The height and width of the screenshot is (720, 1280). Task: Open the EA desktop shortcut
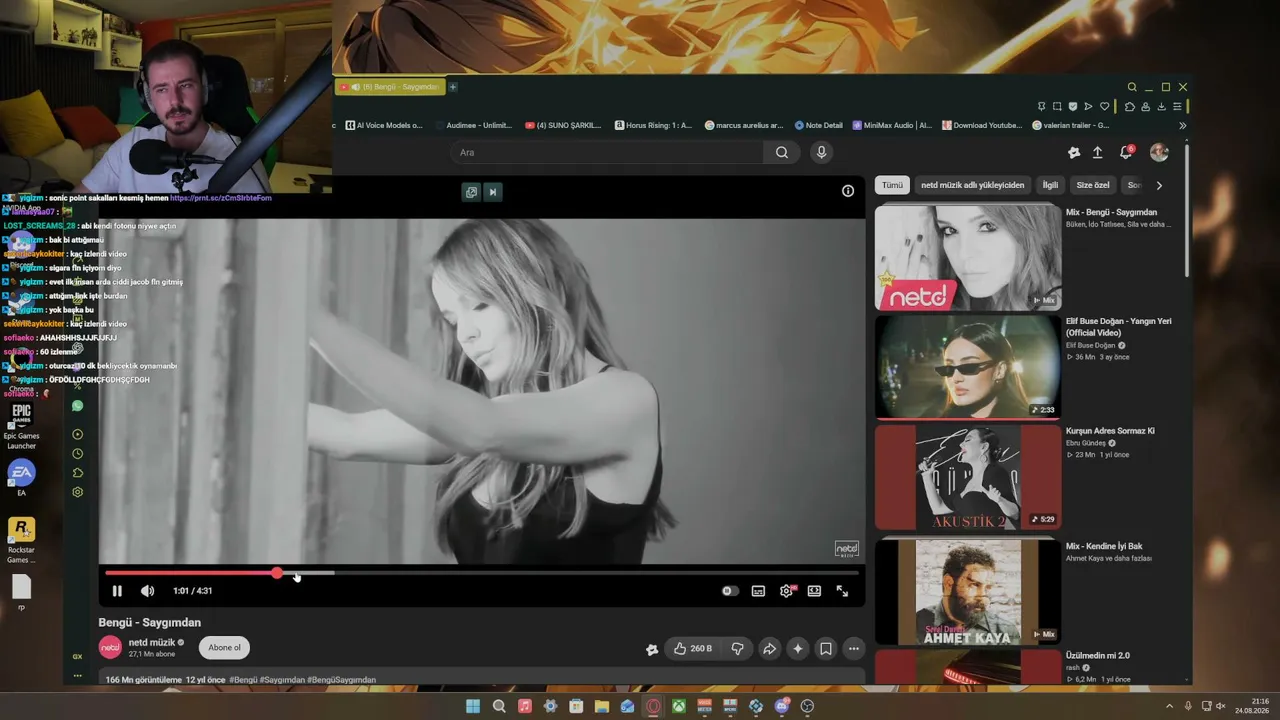pyautogui.click(x=21, y=477)
